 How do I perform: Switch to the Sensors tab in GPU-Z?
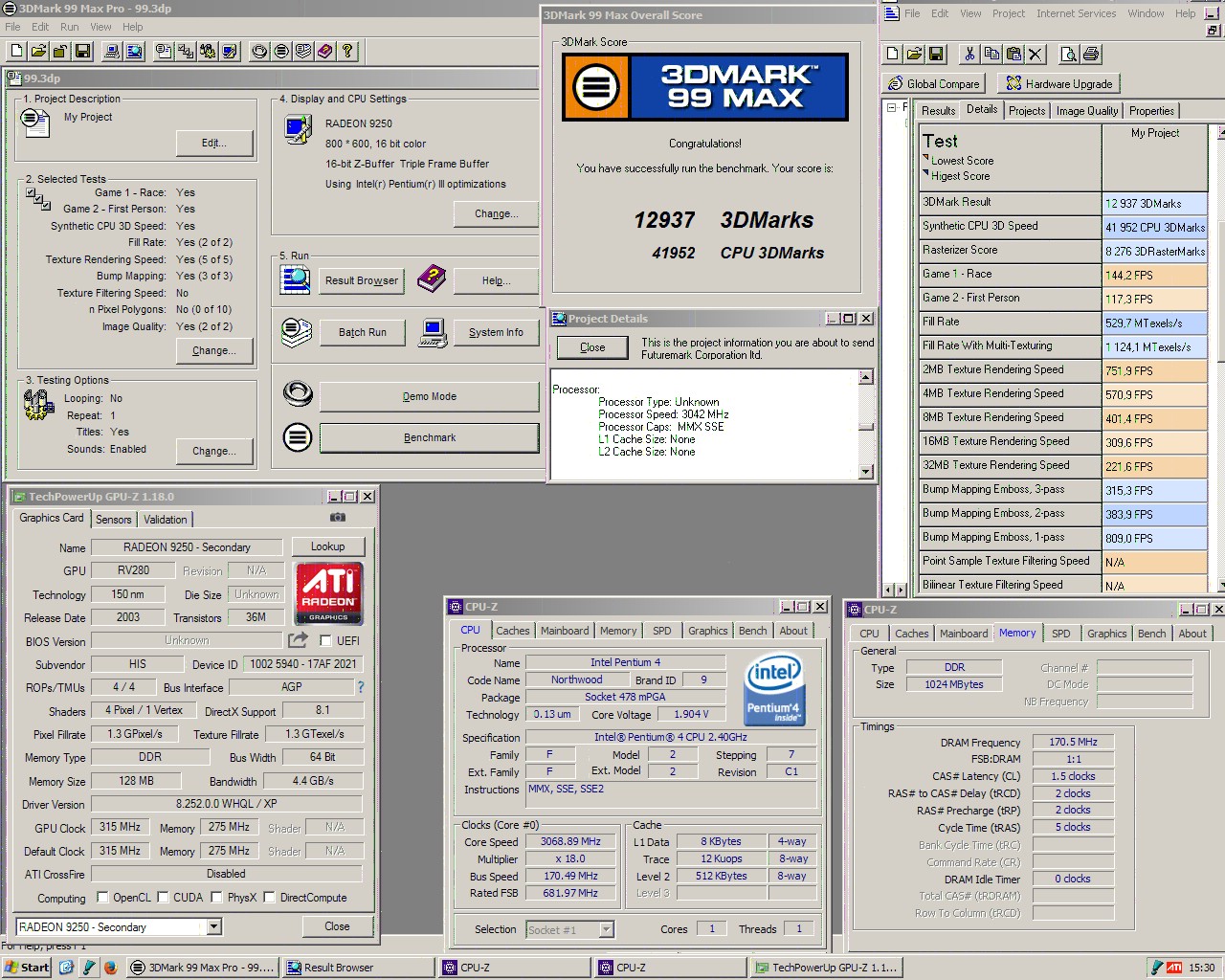tap(114, 520)
